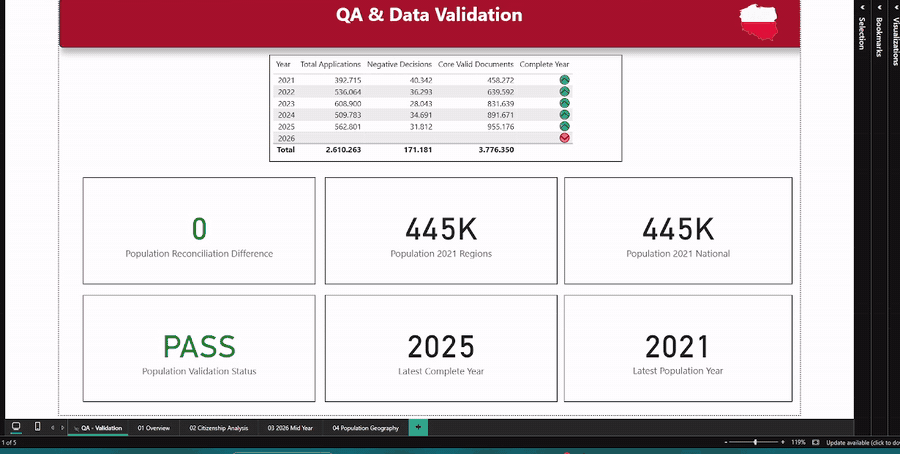Sort table by Total Applications header
900x454 pixels.
coord(331,64)
